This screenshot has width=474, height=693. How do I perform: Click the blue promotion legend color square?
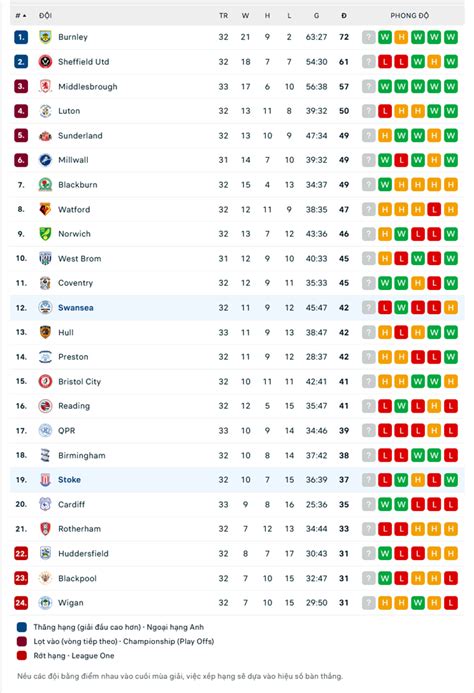click(22, 627)
